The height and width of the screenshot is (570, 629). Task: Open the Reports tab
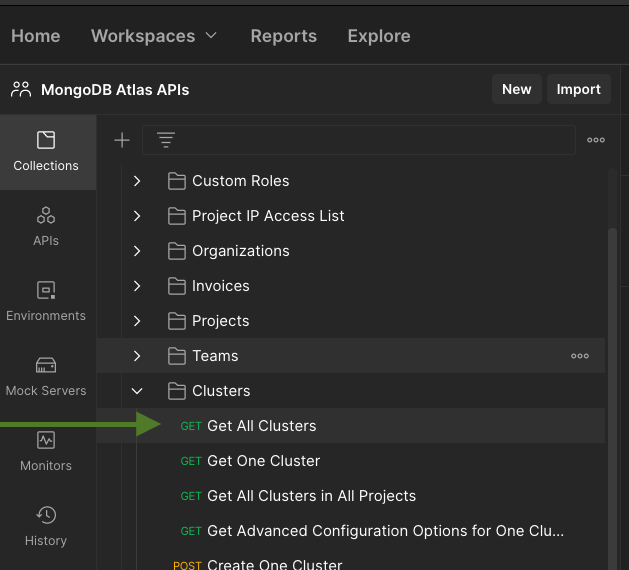284,36
